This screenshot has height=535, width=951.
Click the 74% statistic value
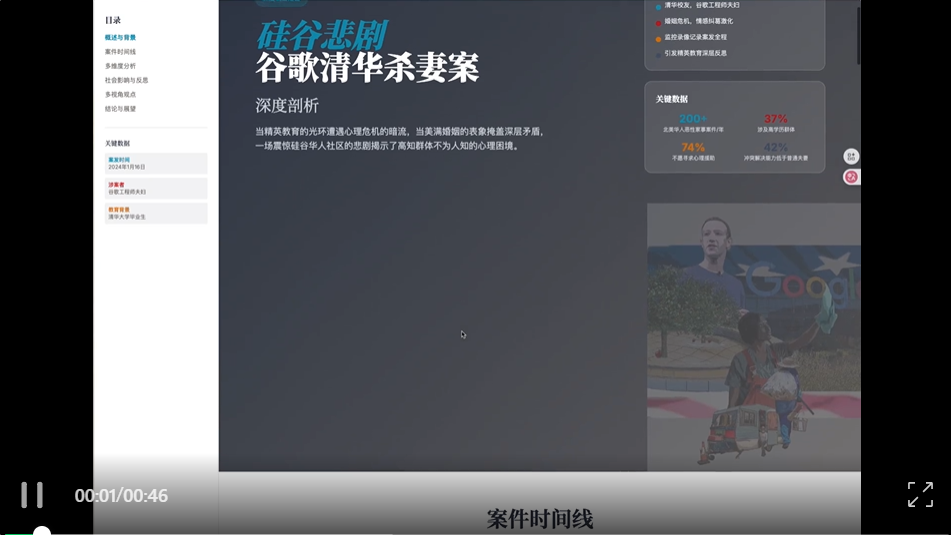pyautogui.click(x=693, y=147)
